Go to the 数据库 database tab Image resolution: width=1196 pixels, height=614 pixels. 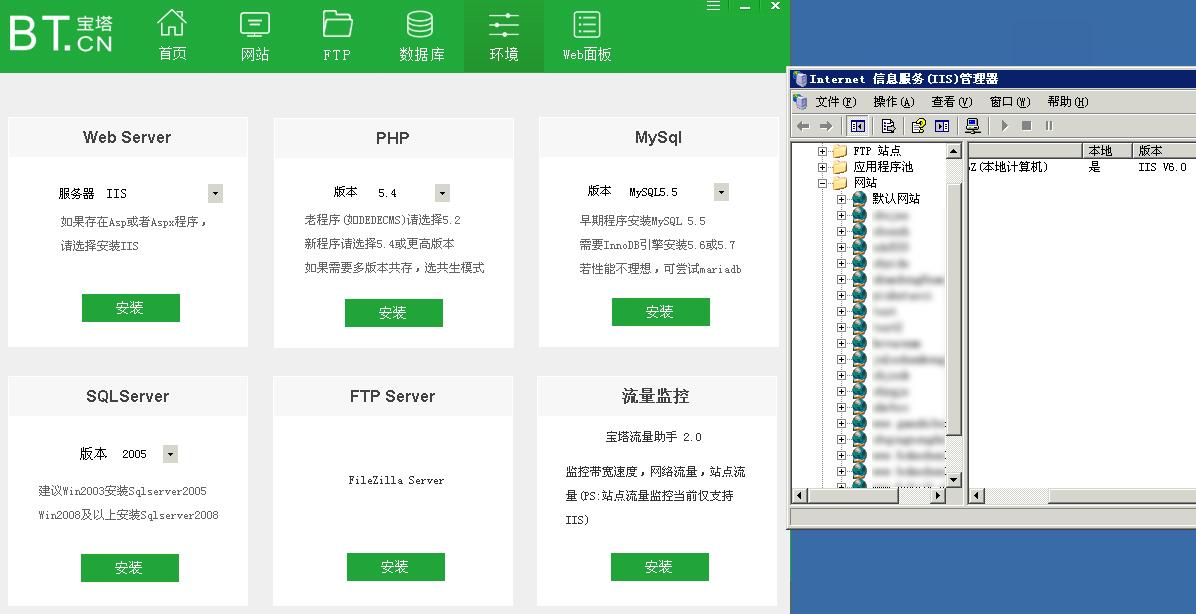421,36
